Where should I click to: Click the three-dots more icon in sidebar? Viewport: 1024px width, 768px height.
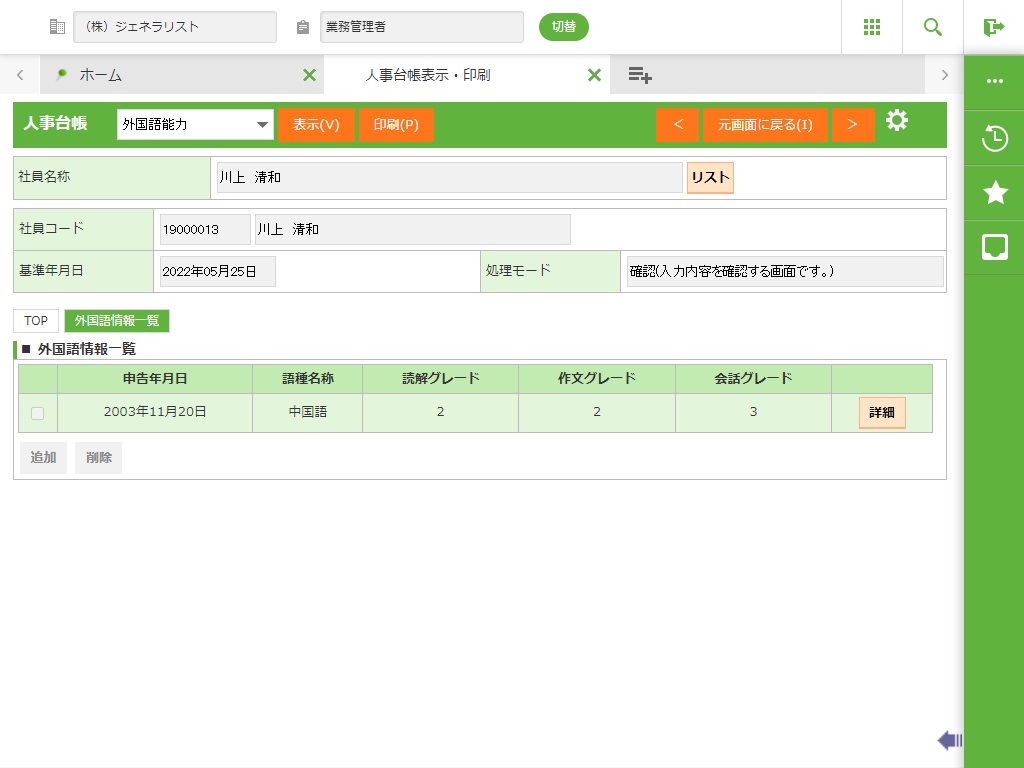995,81
